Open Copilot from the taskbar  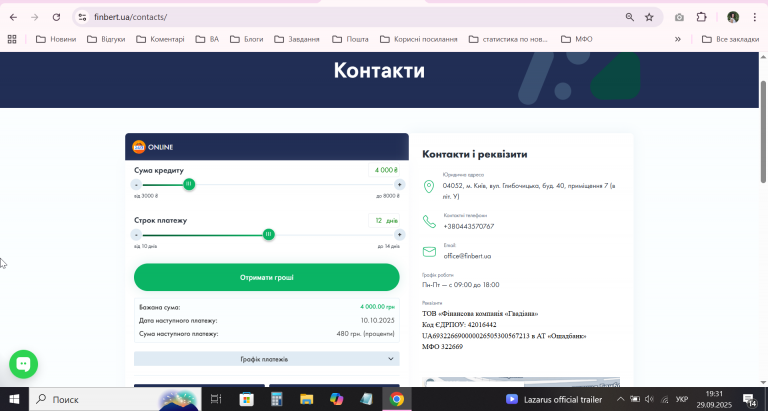pyautogui.click(x=336, y=399)
